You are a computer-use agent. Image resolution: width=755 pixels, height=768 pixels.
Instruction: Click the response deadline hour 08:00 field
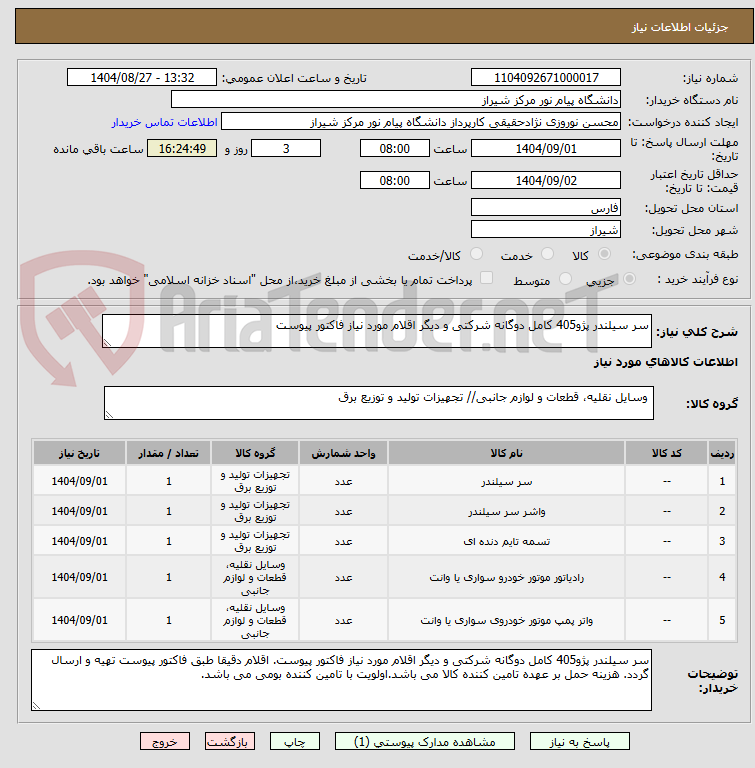click(x=395, y=148)
